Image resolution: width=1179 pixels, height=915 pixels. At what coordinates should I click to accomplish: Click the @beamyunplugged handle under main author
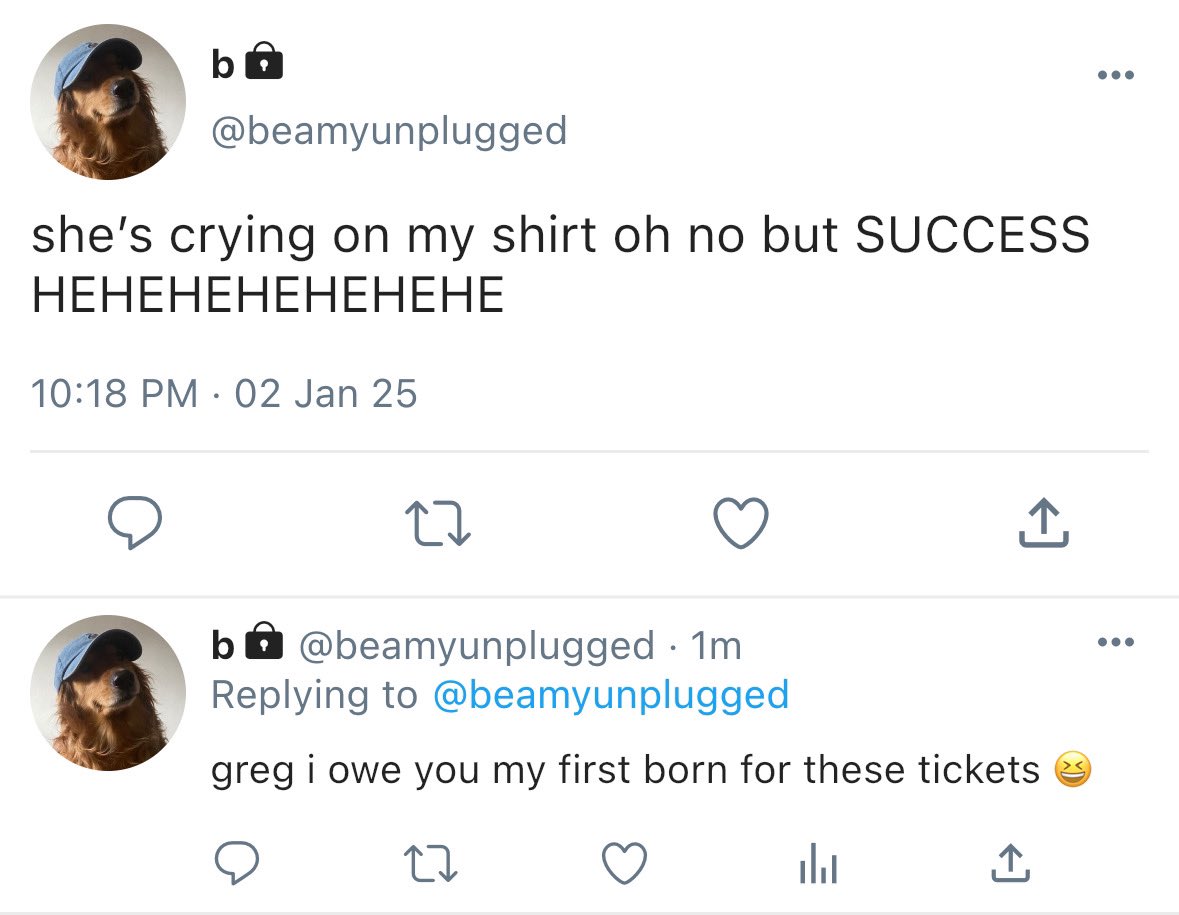[x=389, y=131]
